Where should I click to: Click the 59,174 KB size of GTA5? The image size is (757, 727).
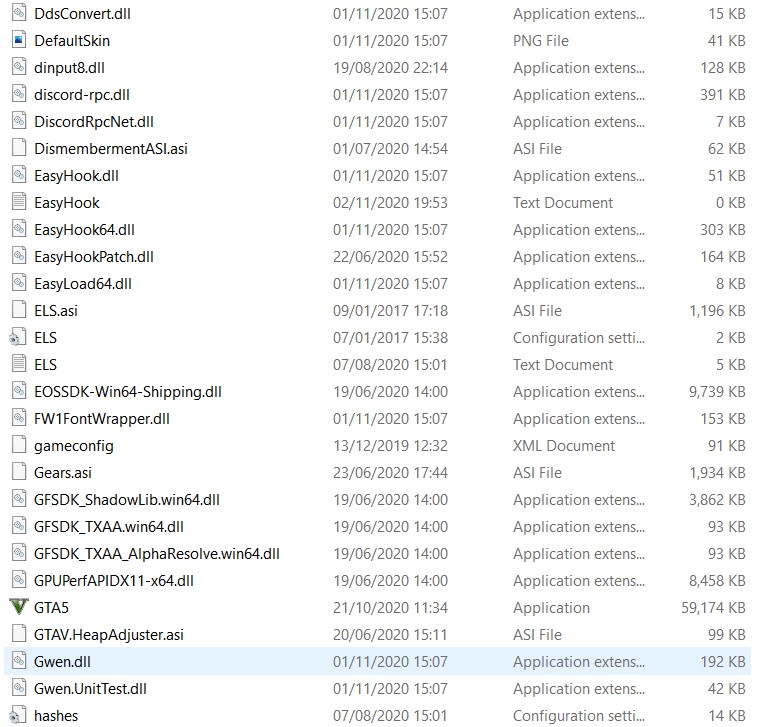click(713, 607)
